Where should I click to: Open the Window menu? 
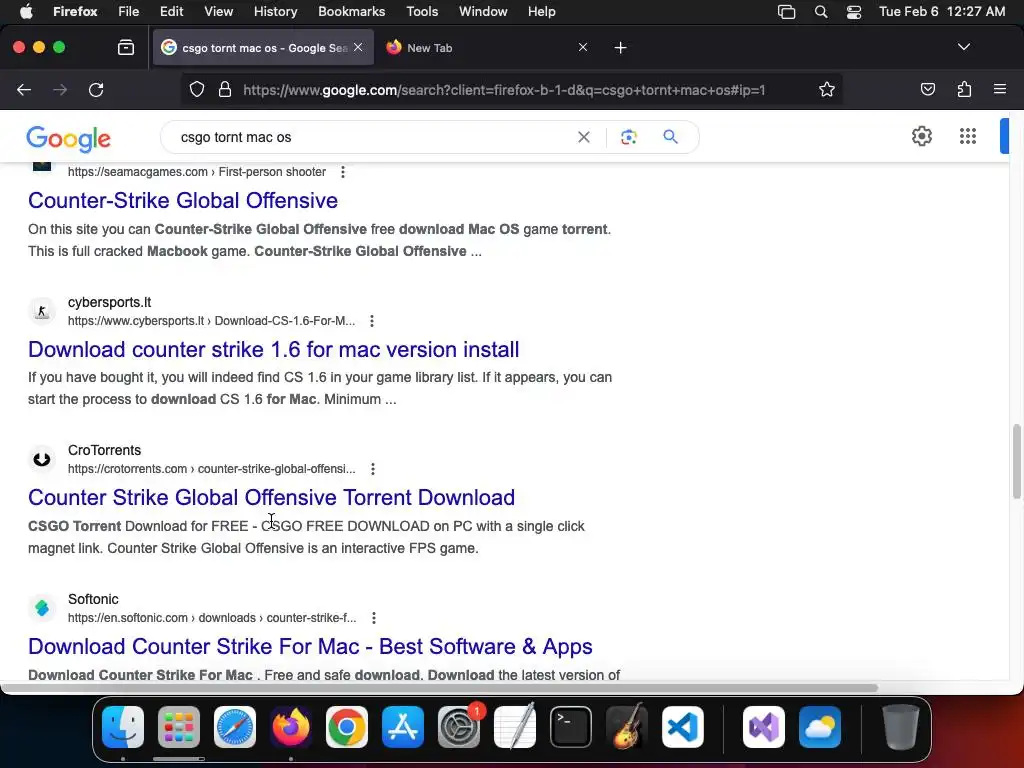pyautogui.click(x=483, y=11)
